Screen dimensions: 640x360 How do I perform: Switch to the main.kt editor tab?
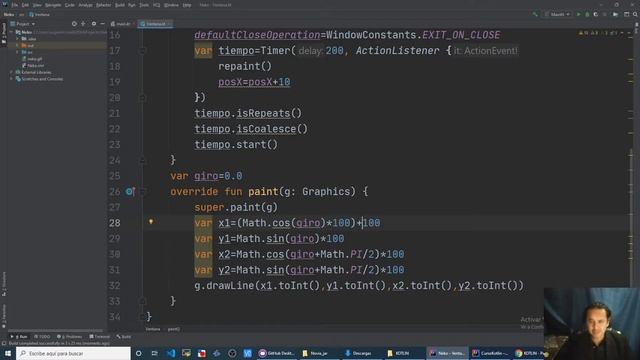(x=121, y=24)
